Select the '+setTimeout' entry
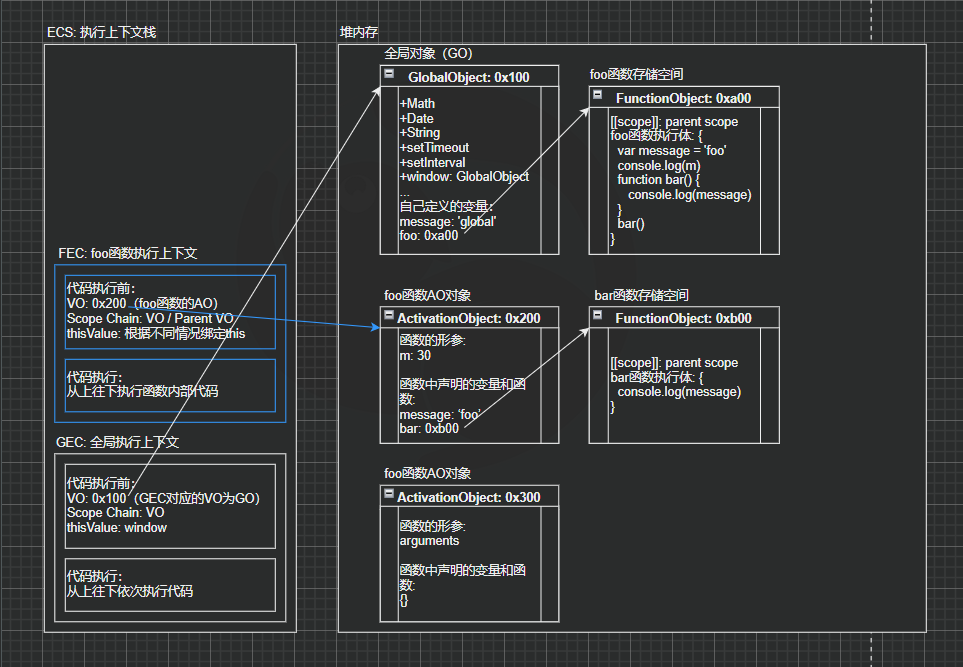Screen dimensions: 963x667 click(434, 147)
